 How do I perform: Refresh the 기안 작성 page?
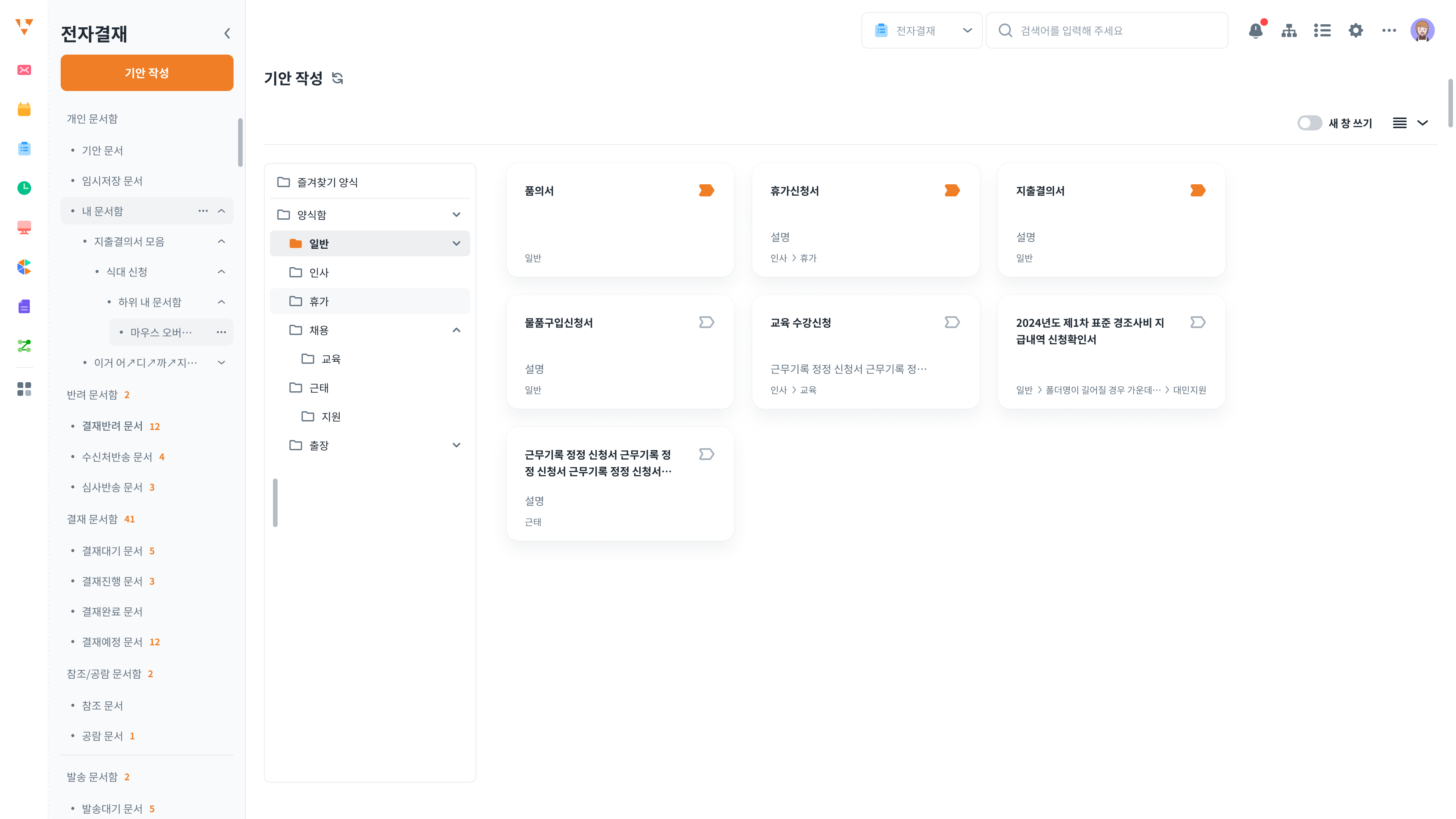coord(337,78)
